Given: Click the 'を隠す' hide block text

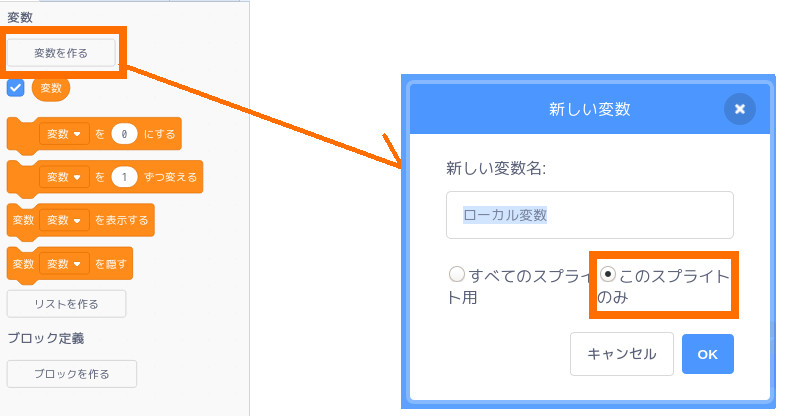Looking at the screenshot, I should (111, 264).
